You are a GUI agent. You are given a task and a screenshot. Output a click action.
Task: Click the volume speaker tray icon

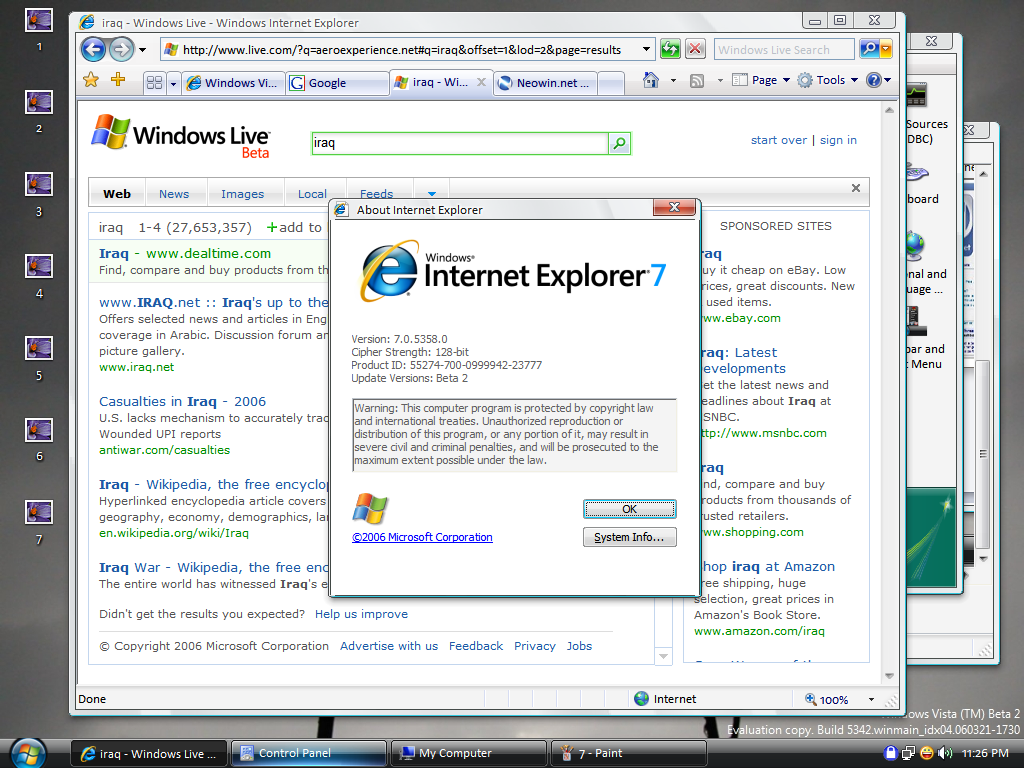[944, 753]
